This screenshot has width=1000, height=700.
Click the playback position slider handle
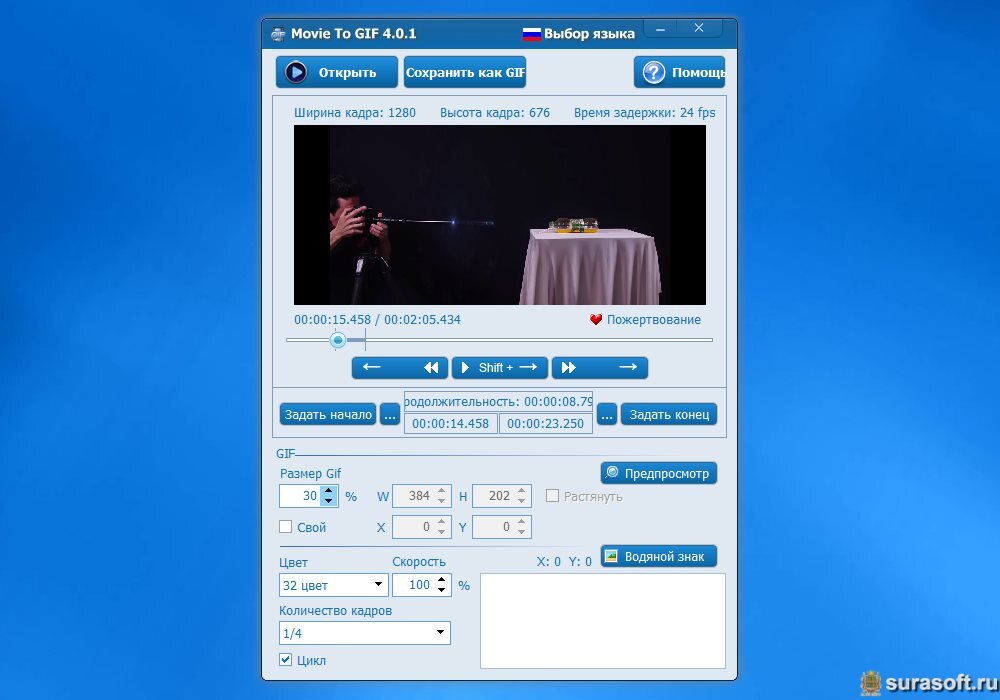tap(338, 340)
